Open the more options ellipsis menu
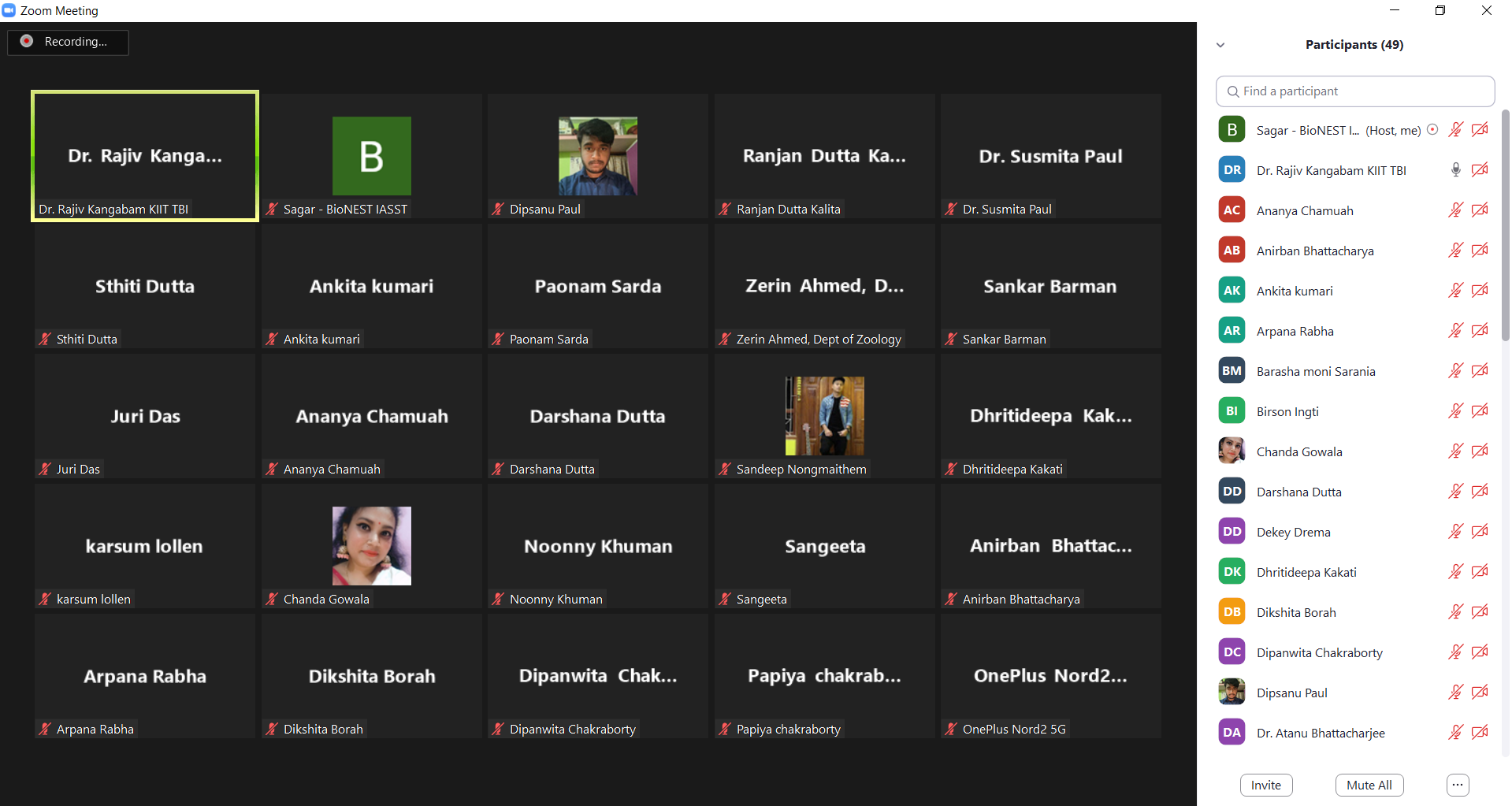 (1458, 785)
